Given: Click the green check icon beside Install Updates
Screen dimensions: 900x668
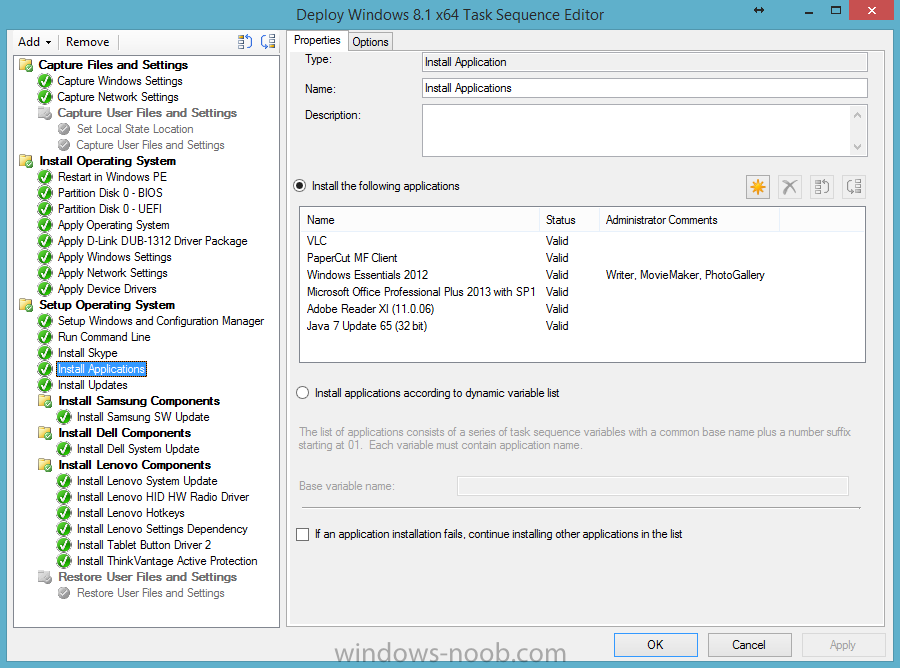Looking at the screenshot, I should point(45,385).
